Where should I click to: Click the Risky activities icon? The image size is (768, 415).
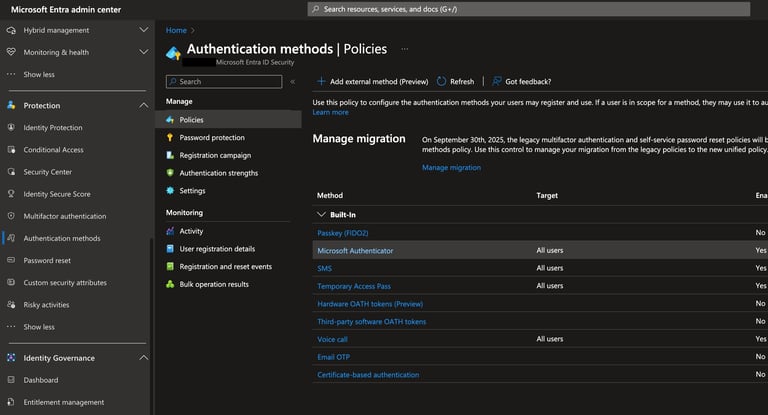[x=11, y=304]
